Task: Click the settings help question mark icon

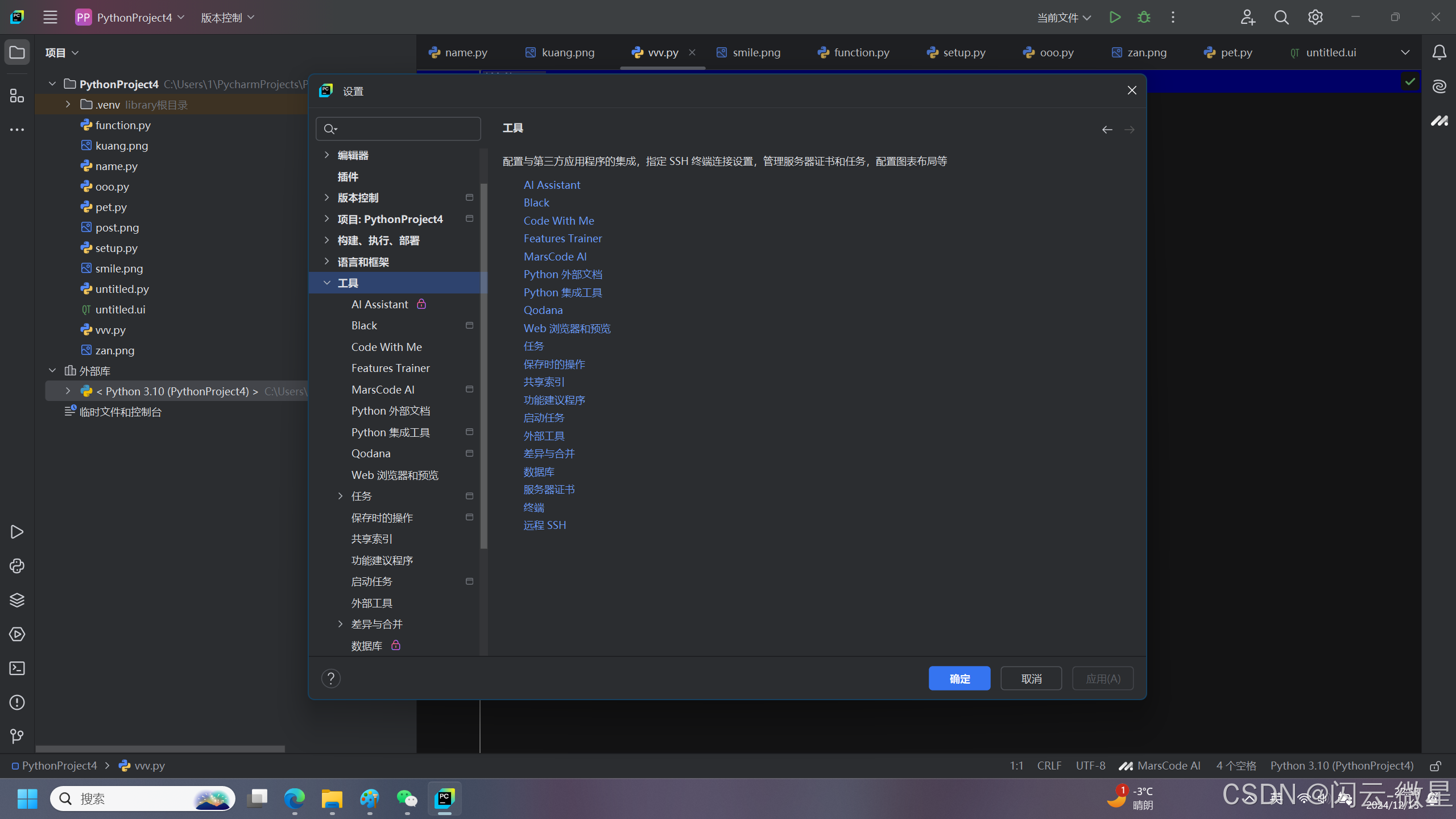Action: coord(330,679)
